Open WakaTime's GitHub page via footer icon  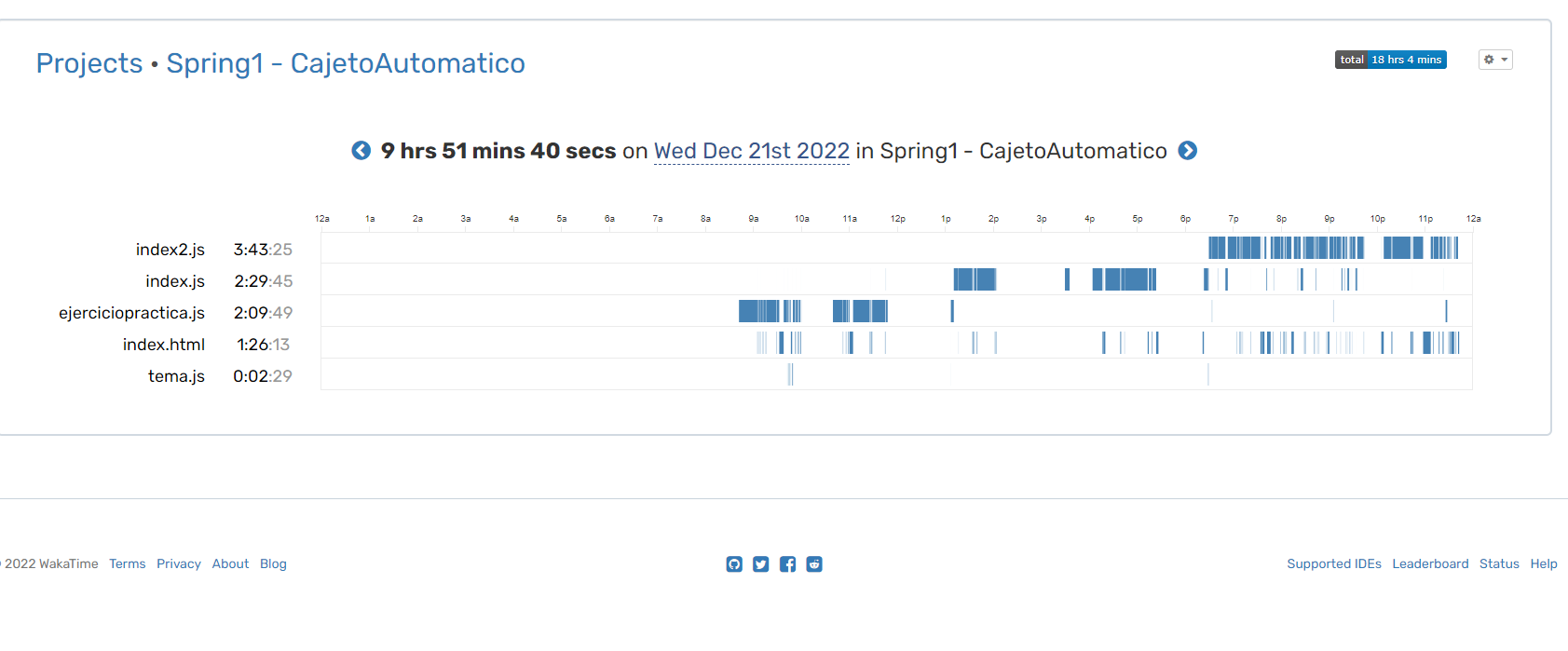[x=734, y=563]
